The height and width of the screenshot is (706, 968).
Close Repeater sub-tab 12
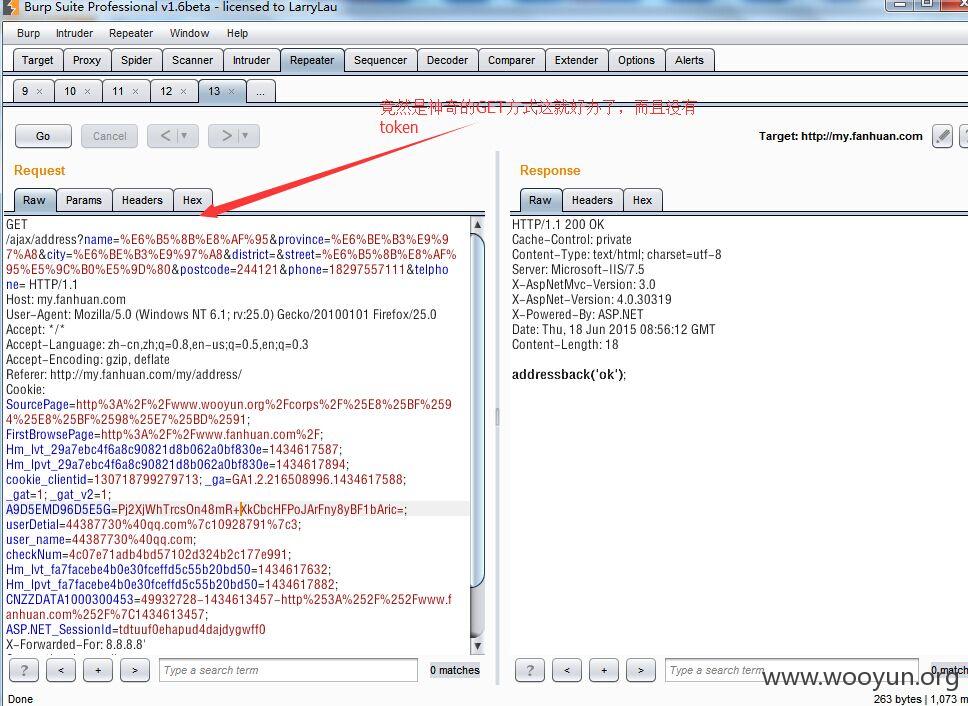[183, 91]
